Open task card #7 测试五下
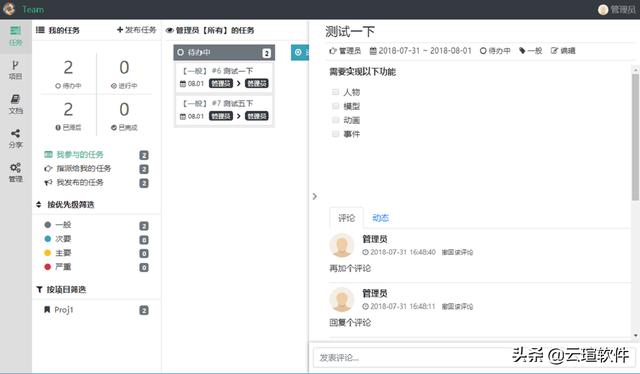The height and width of the screenshot is (374, 640). 224,109
